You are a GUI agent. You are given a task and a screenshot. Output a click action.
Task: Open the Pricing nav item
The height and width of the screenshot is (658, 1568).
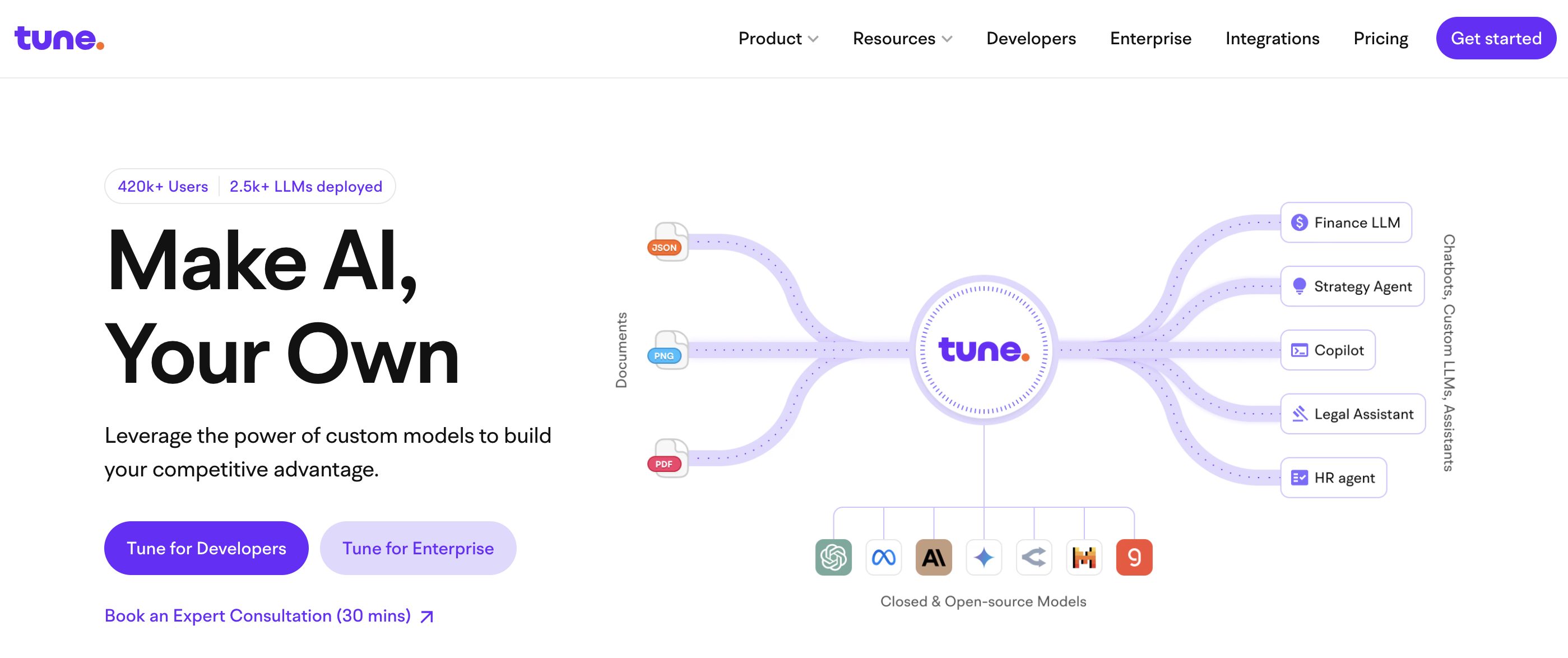[x=1380, y=38]
